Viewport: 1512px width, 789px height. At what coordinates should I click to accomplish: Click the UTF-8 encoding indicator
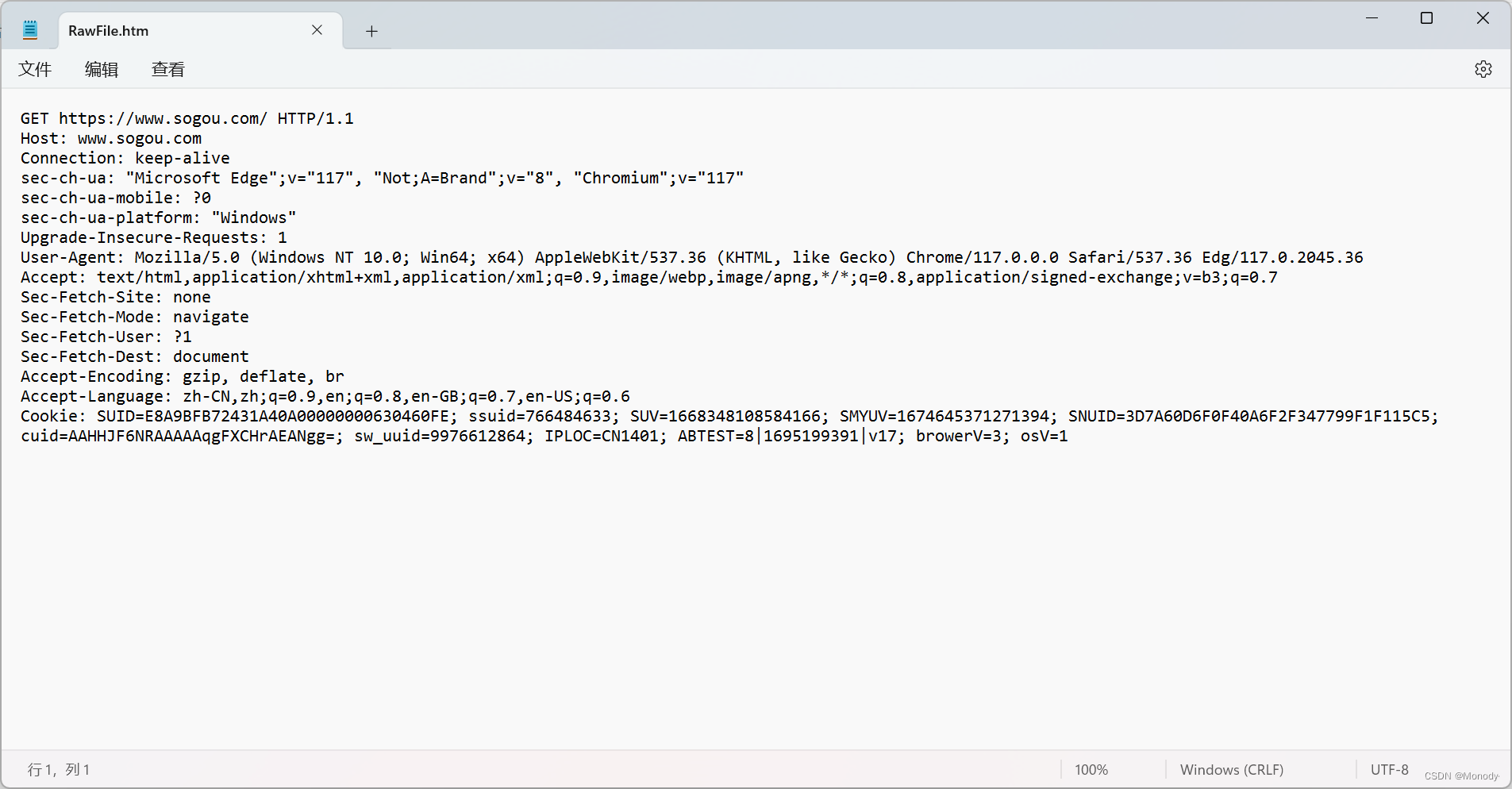point(1390,770)
